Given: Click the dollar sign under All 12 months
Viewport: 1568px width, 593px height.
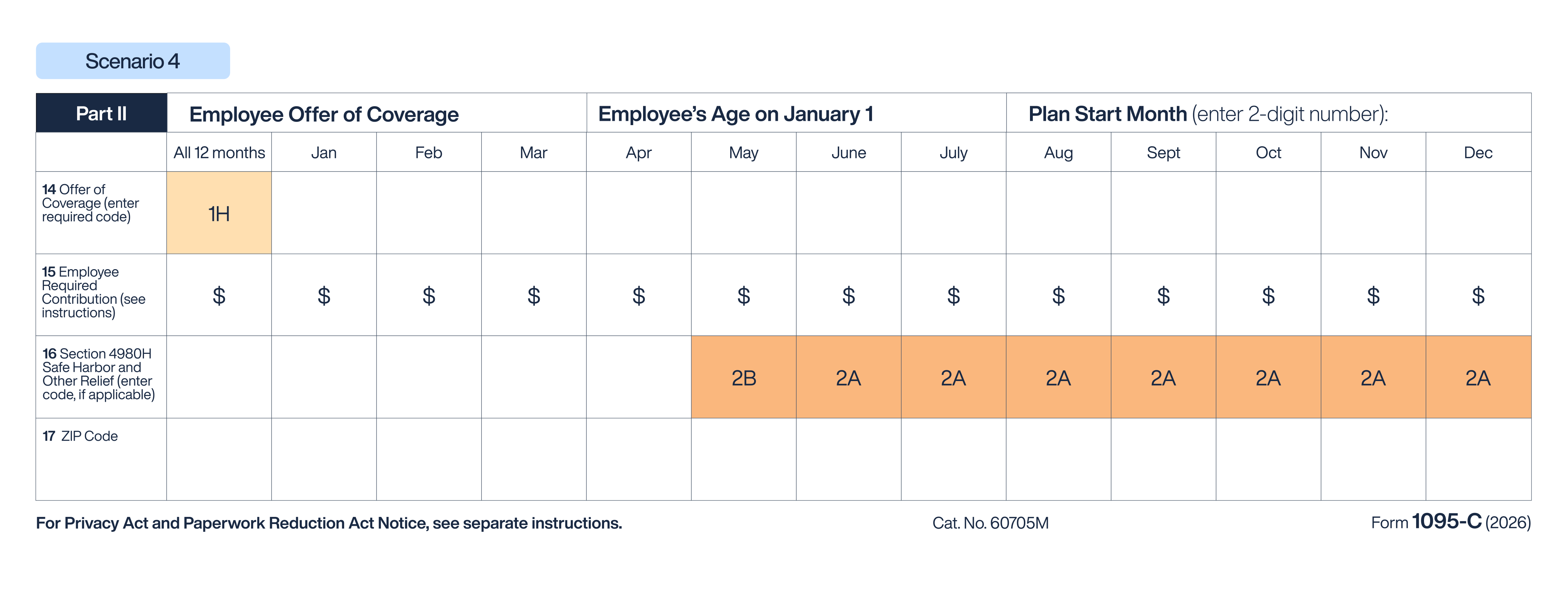Looking at the screenshot, I should pyautogui.click(x=219, y=296).
